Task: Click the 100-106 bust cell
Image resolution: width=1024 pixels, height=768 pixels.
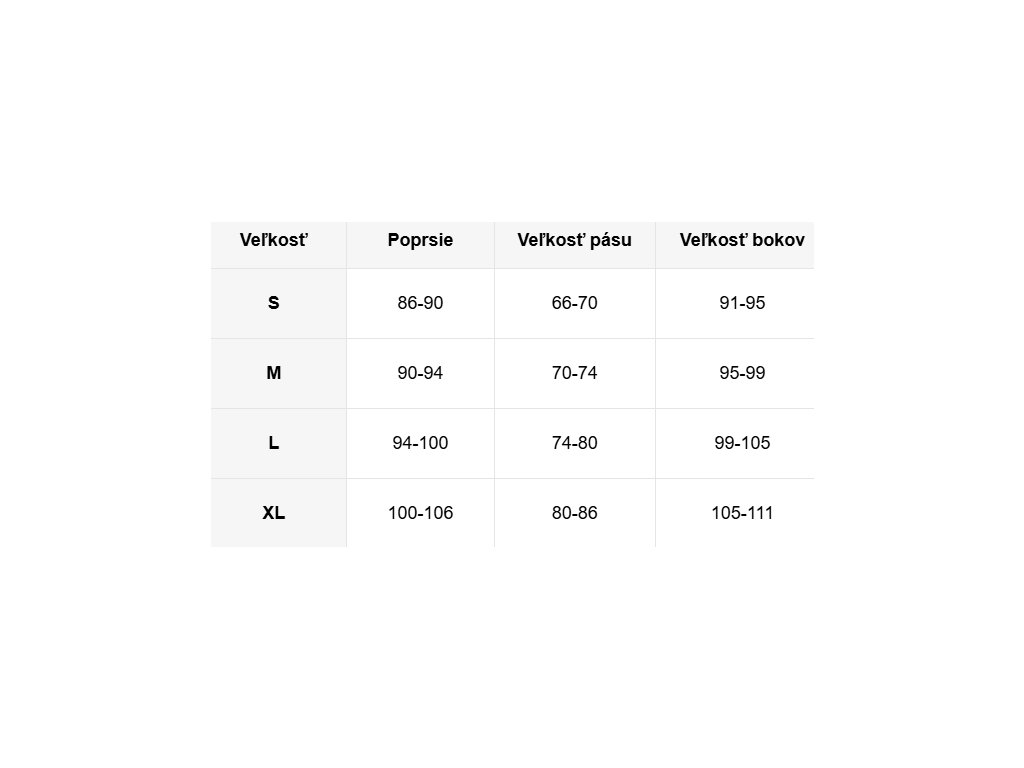Action: tap(420, 513)
